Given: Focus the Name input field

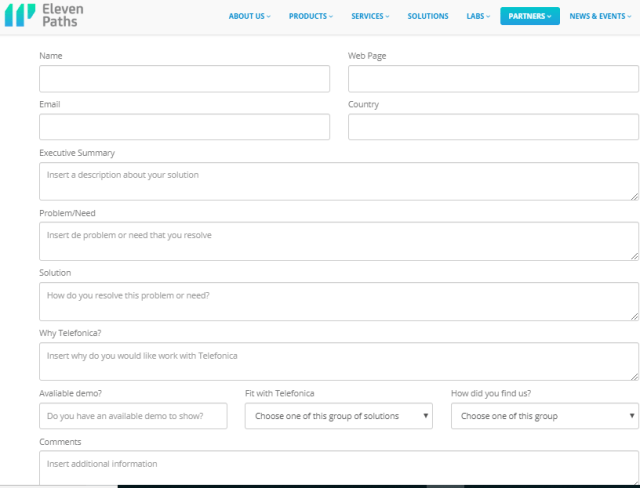Looking at the screenshot, I should click(184, 79).
